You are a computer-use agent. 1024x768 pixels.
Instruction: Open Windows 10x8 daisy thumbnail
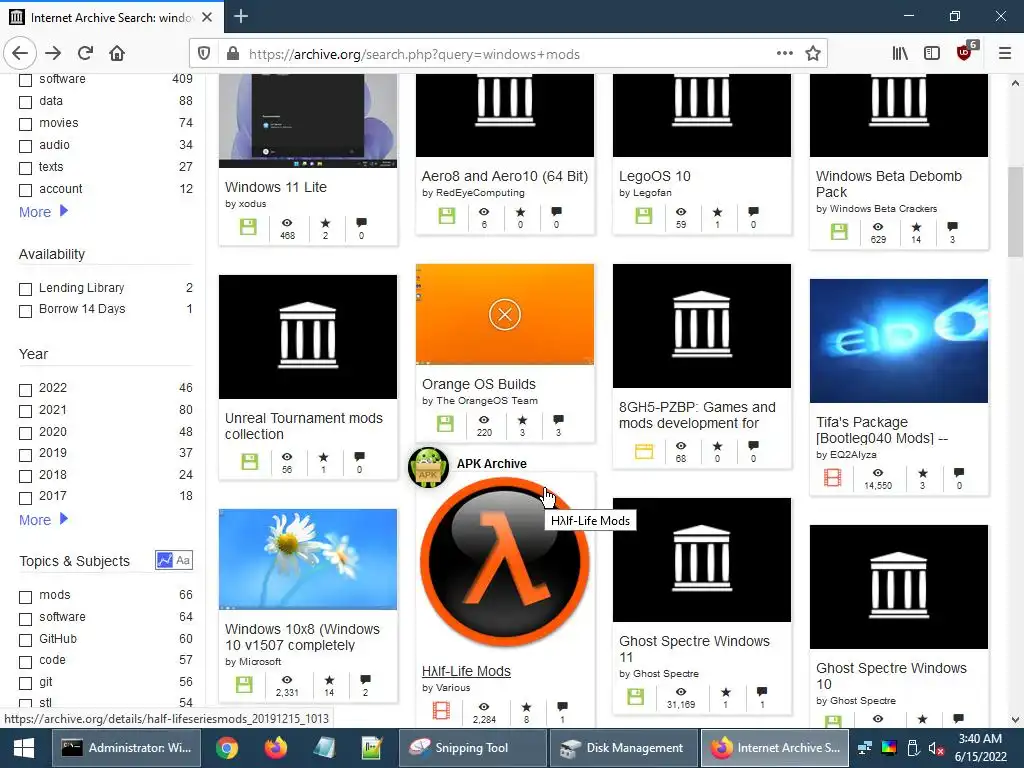click(x=308, y=559)
